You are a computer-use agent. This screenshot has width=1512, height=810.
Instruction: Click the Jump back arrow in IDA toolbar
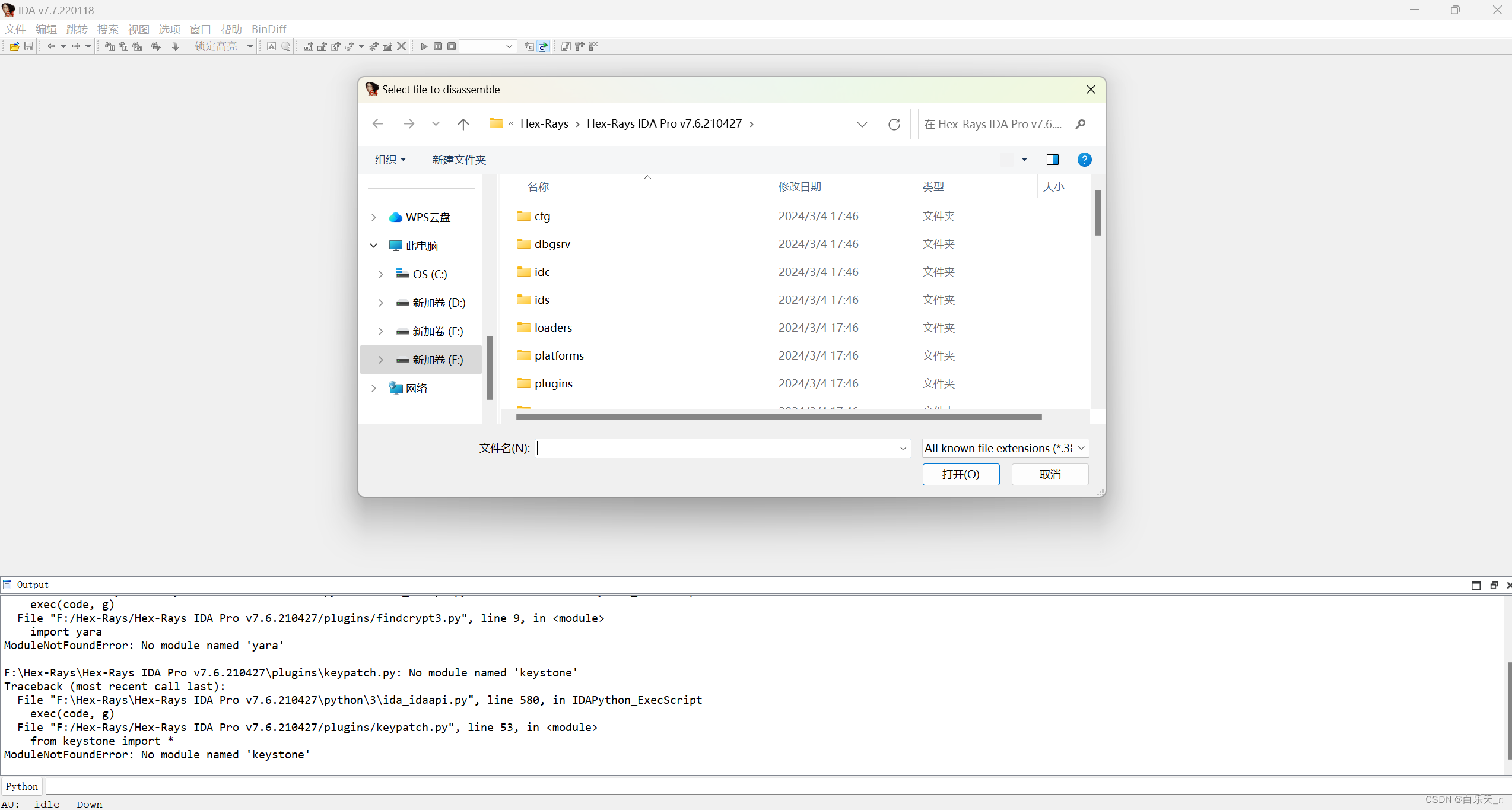[51, 46]
